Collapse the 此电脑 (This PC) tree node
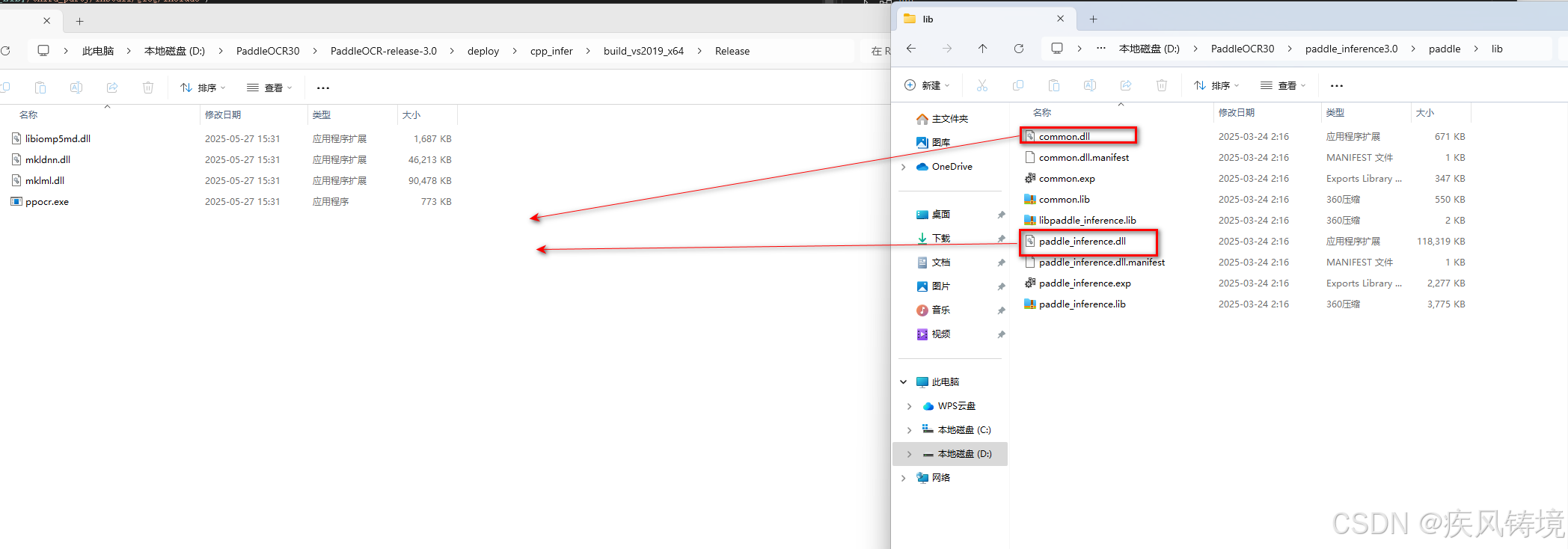 point(904,382)
